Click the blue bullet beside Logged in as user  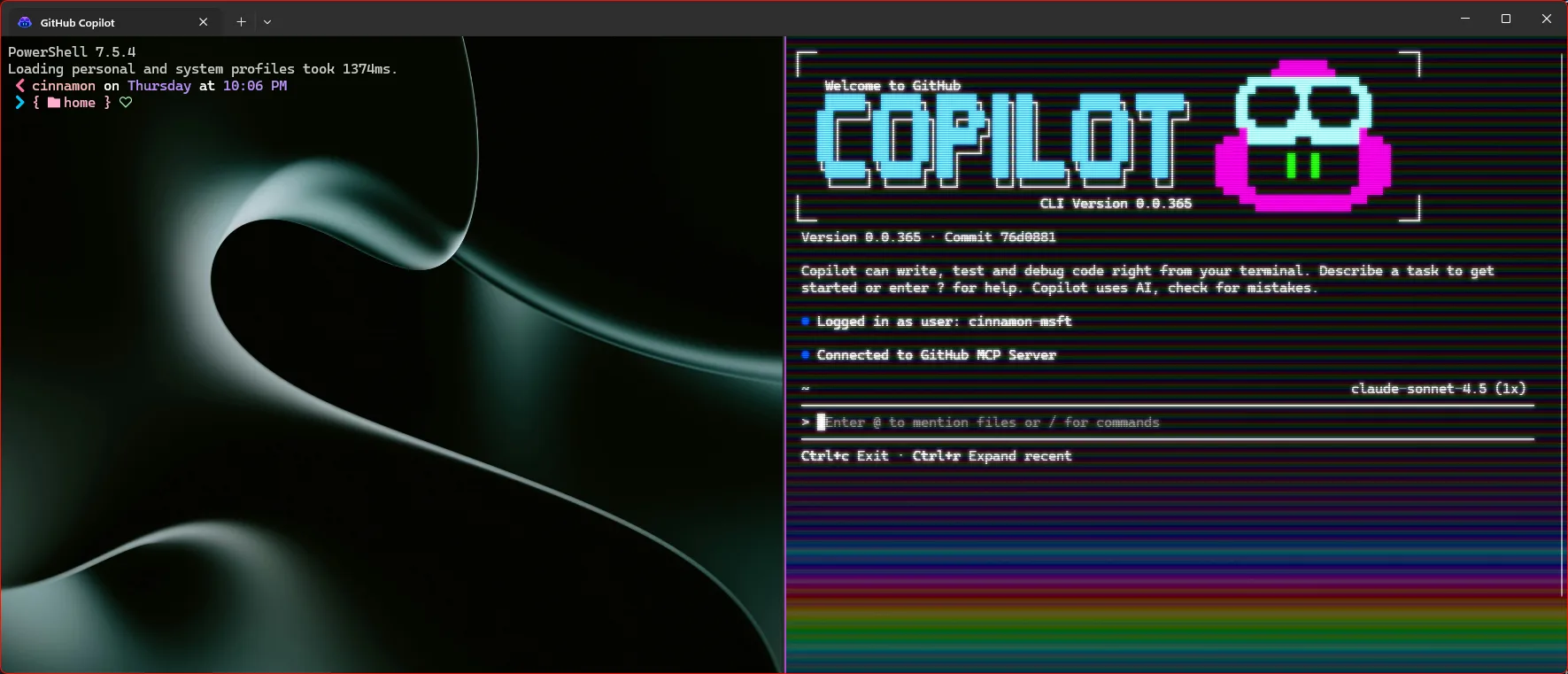tap(806, 322)
